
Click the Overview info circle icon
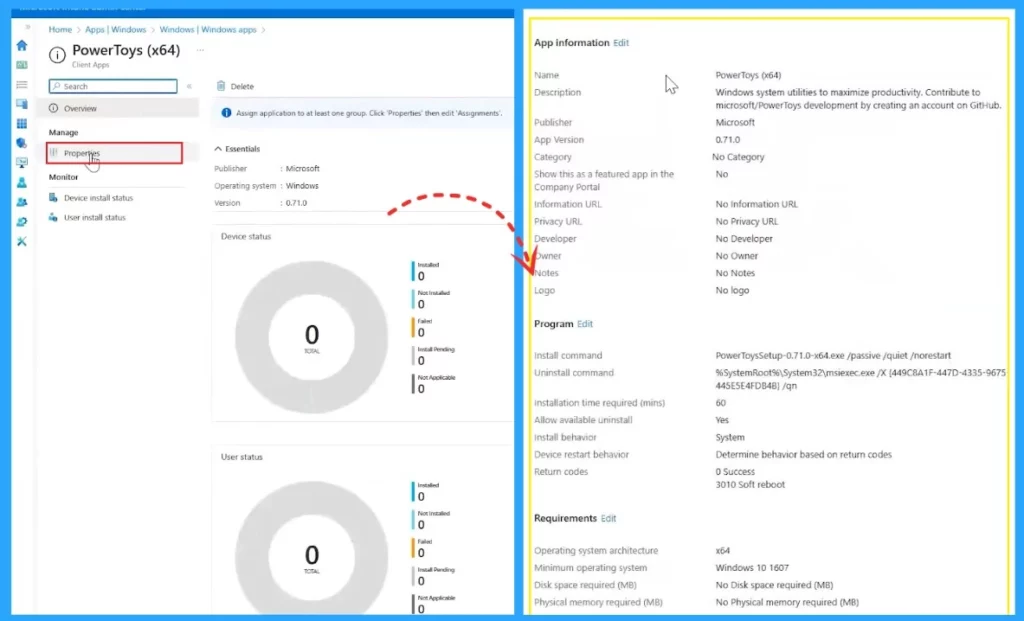54,108
